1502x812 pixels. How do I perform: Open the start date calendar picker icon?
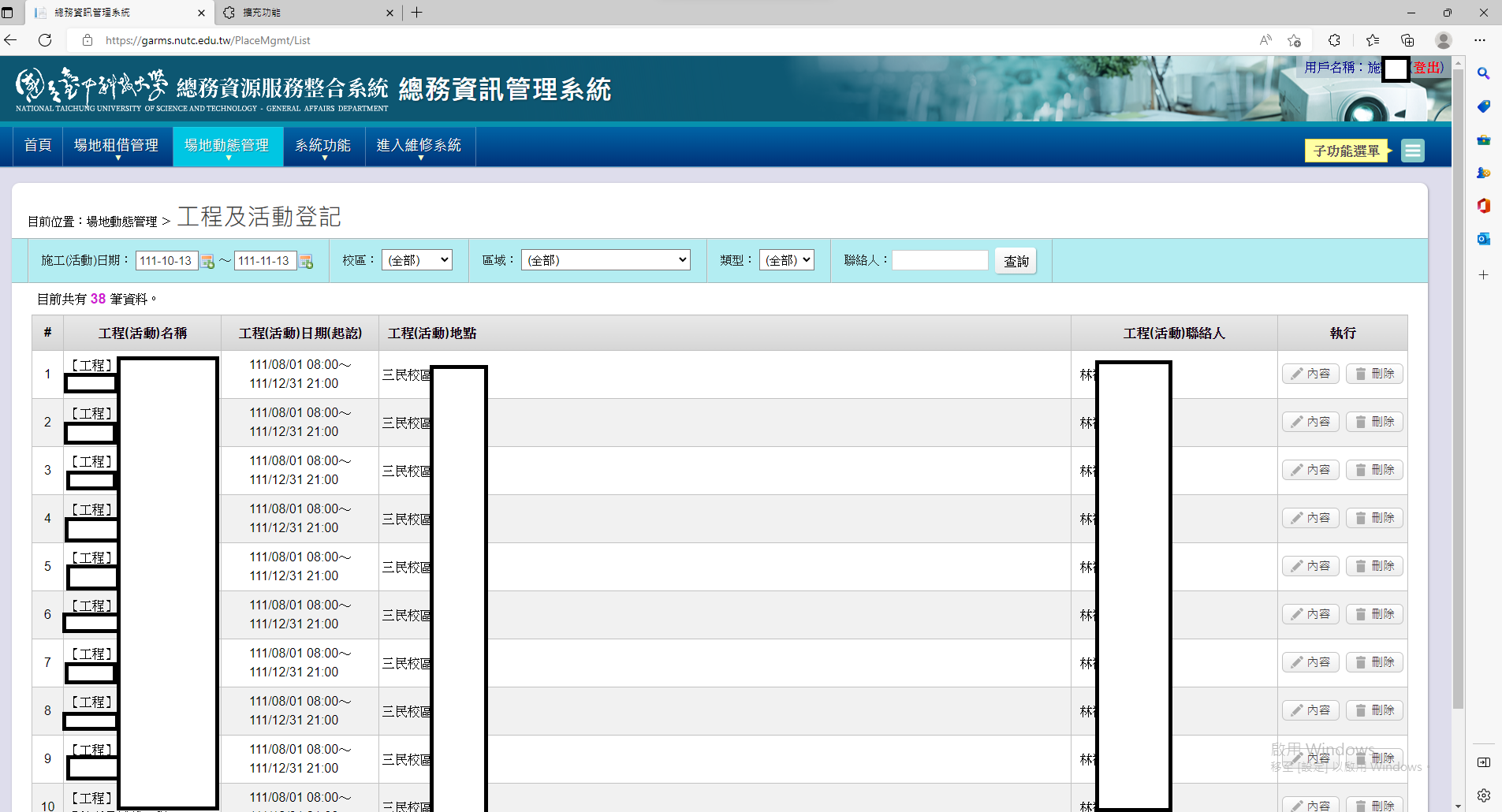[x=207, y=262]
